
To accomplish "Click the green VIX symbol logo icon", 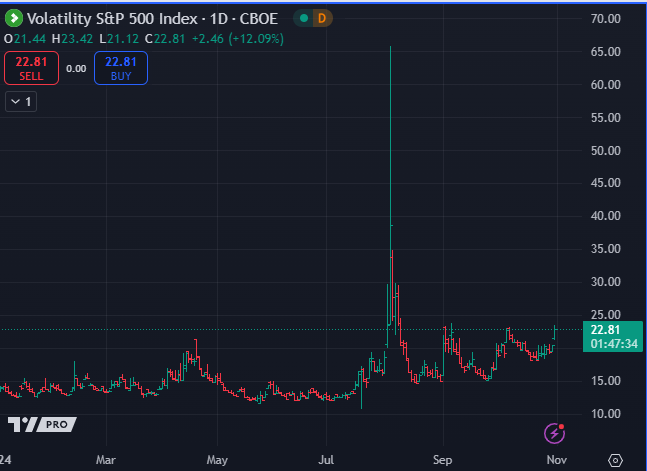I will (x=14, y=19).
